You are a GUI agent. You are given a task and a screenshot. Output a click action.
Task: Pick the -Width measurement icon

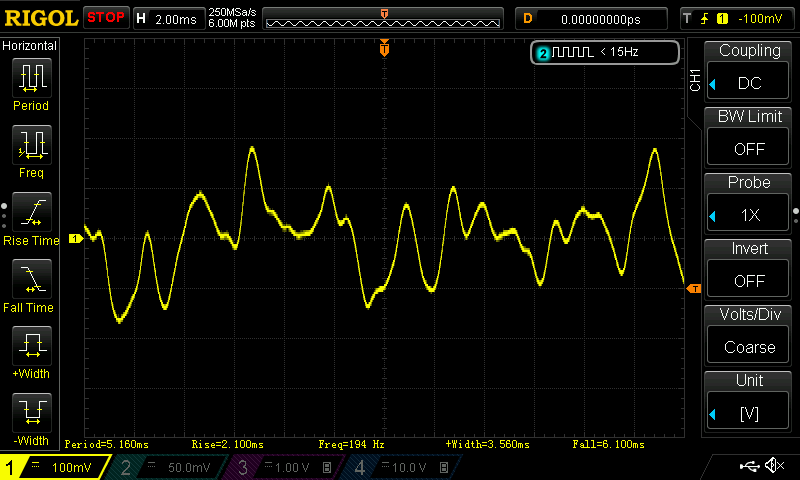31,412
